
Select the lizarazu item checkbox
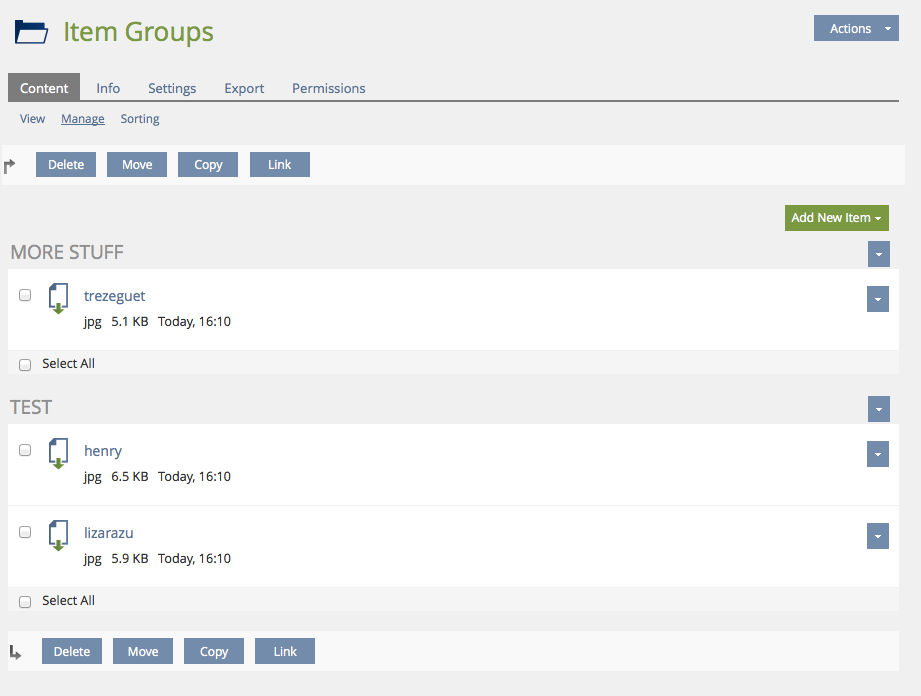click(x=25, y=532)
